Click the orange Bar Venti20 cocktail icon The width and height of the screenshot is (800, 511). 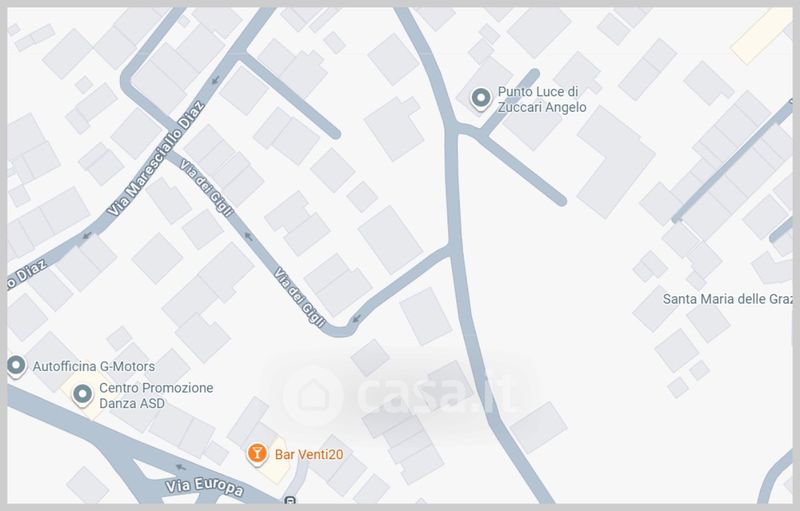click(257, 454)
